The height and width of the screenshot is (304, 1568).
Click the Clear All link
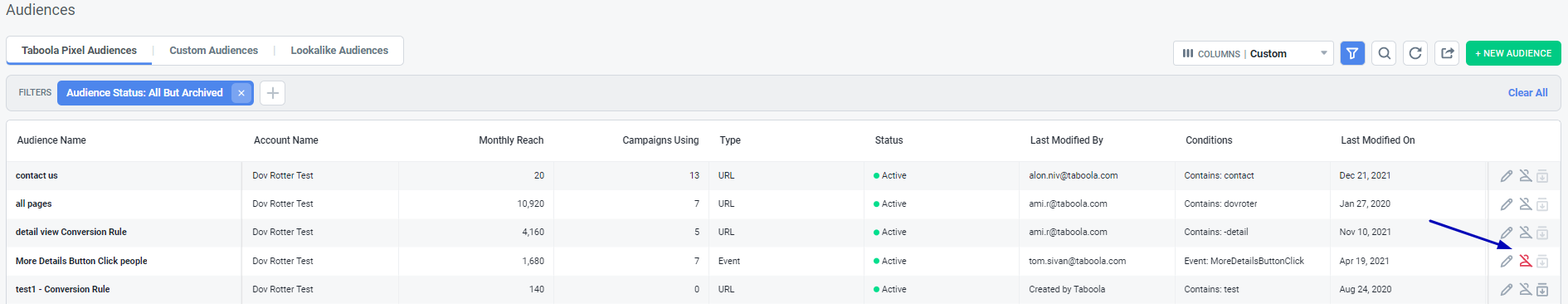(x=1527, y=93)
